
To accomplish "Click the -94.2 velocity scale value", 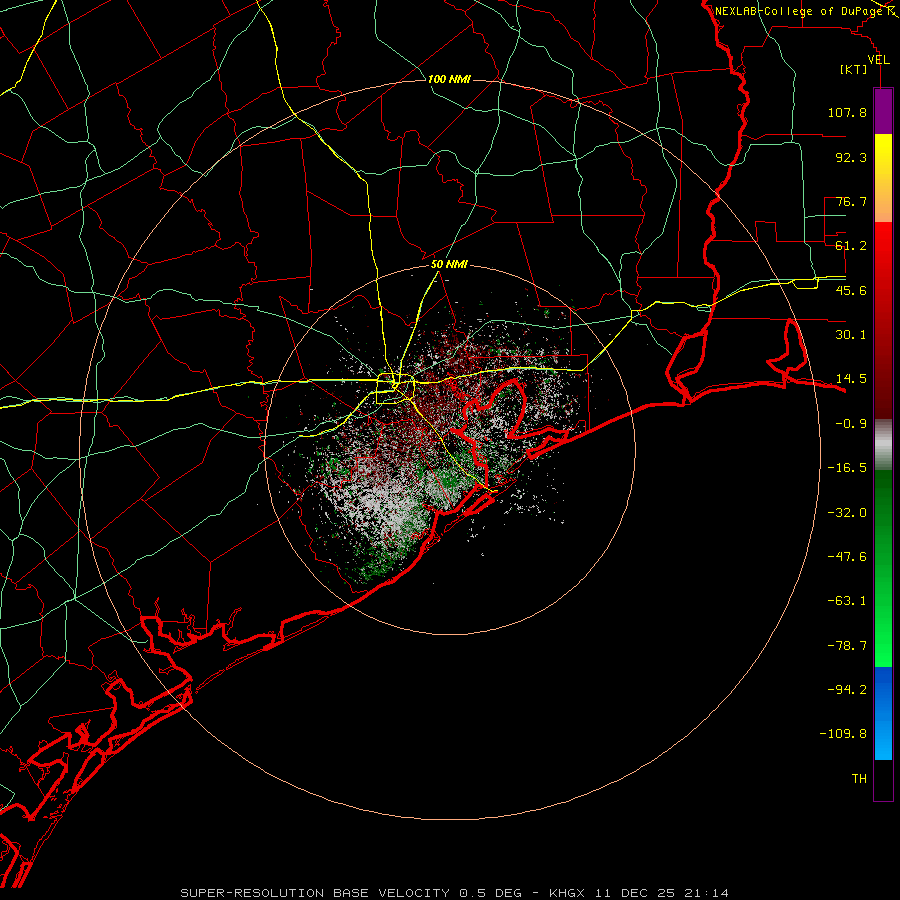I will coord(847,689).
